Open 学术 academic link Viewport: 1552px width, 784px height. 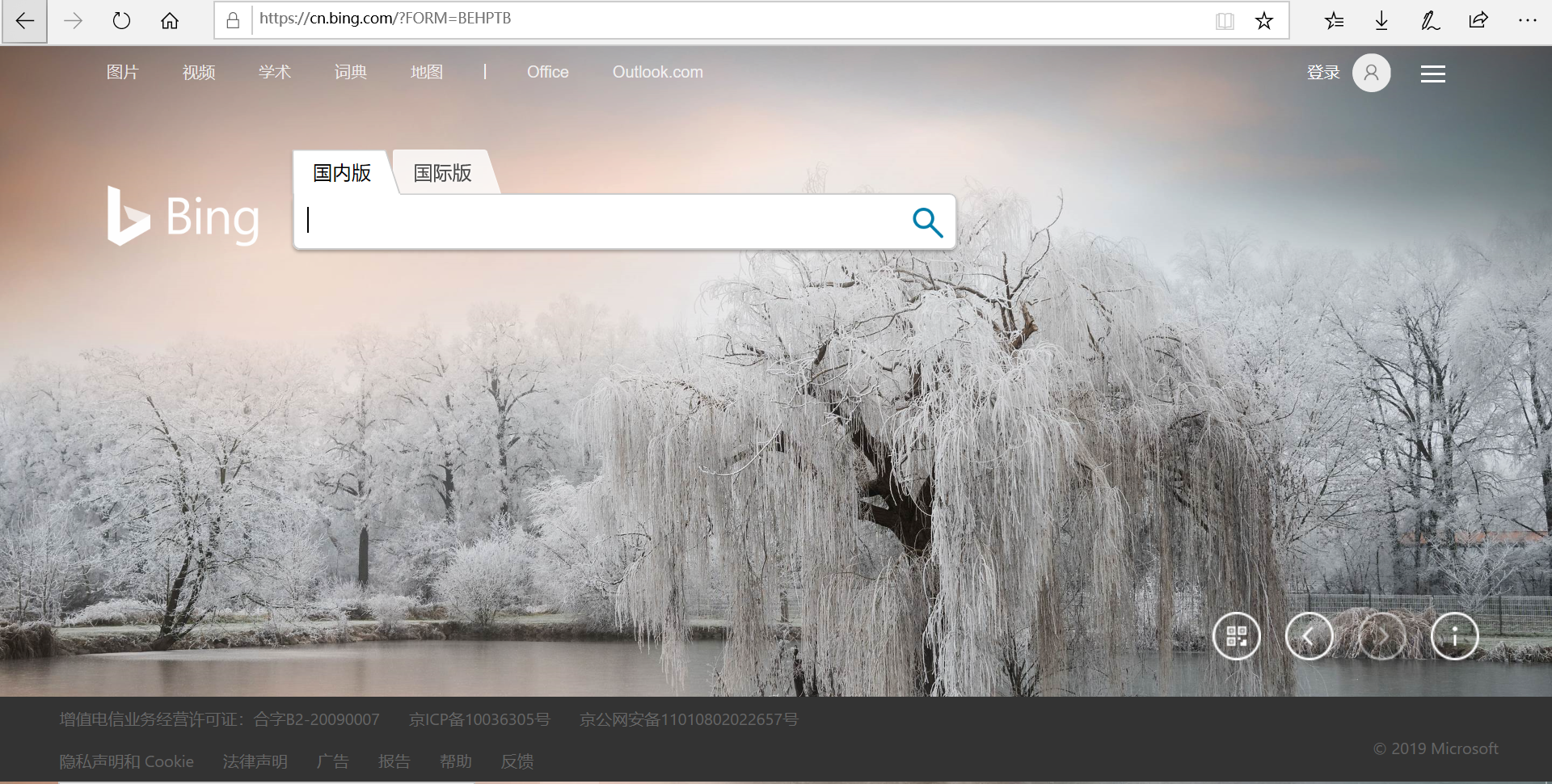click(275, 72)
